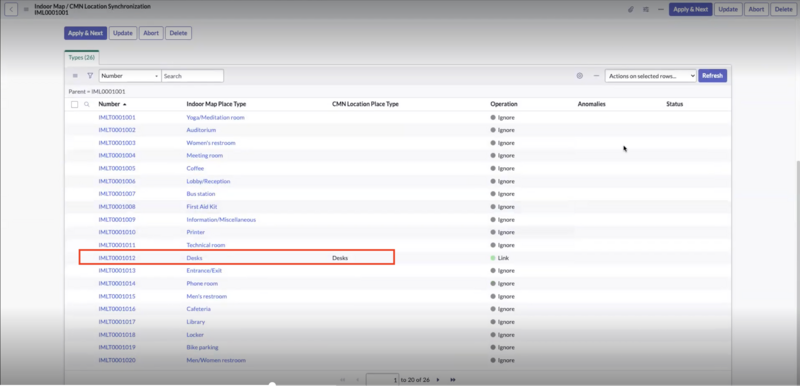Click Update button above the Types tab

coord(122,33)
